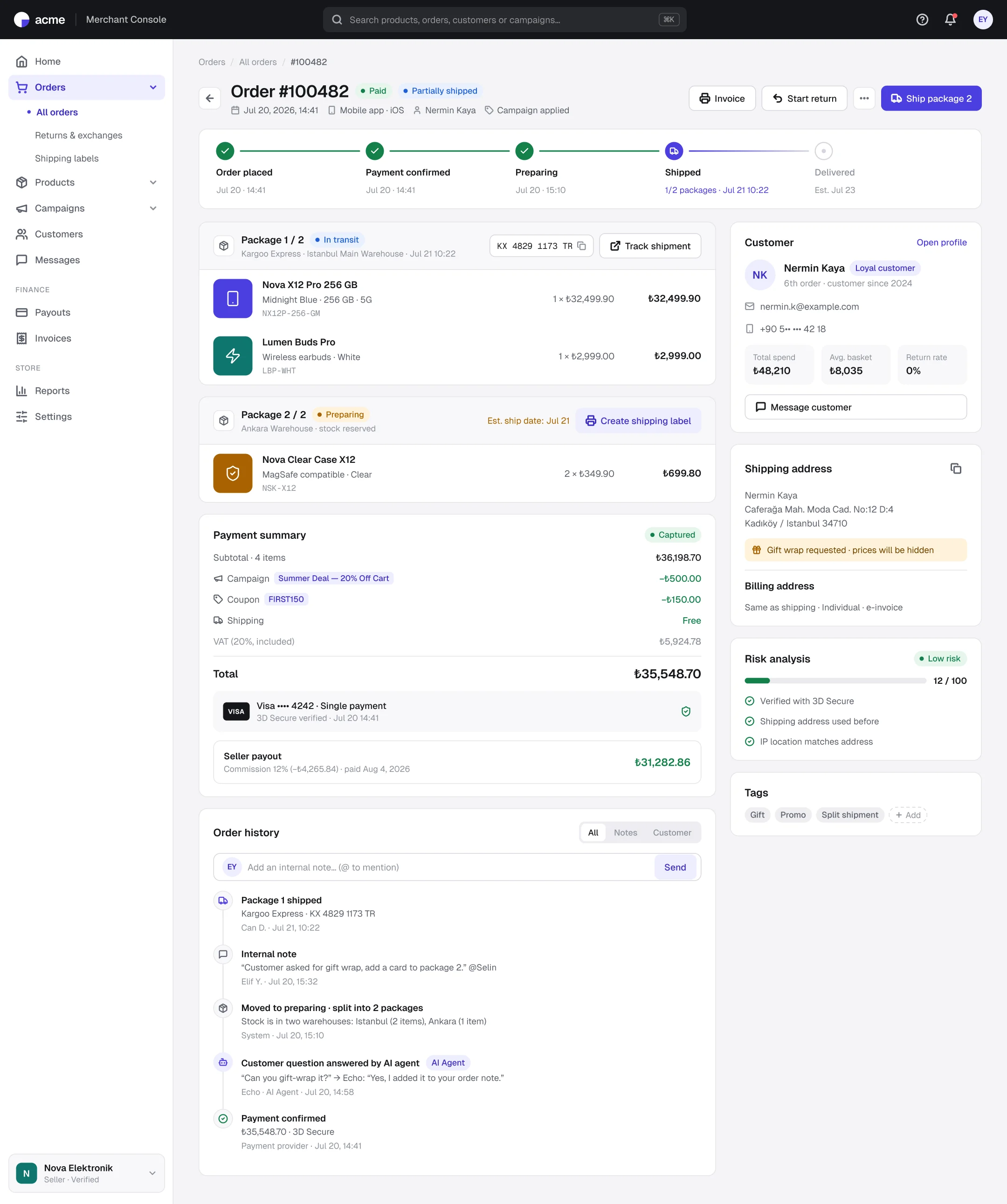The image size is (1007, 1204).
Task: Click the Shipped step truck icon
Action: 674,151
